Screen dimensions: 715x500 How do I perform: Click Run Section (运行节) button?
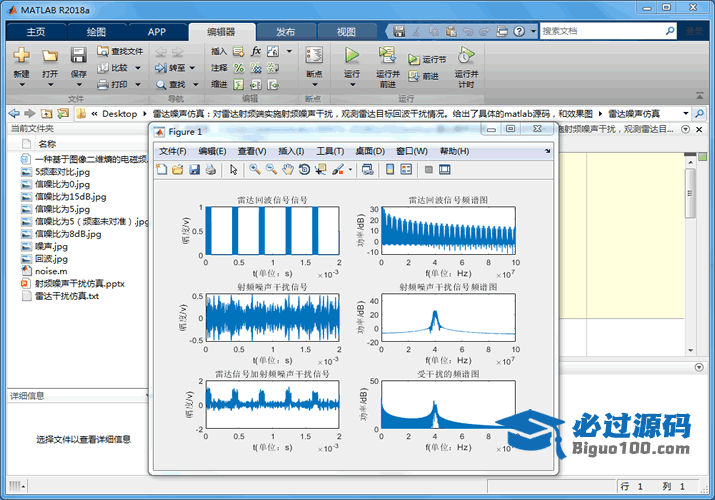pos(427,59)
